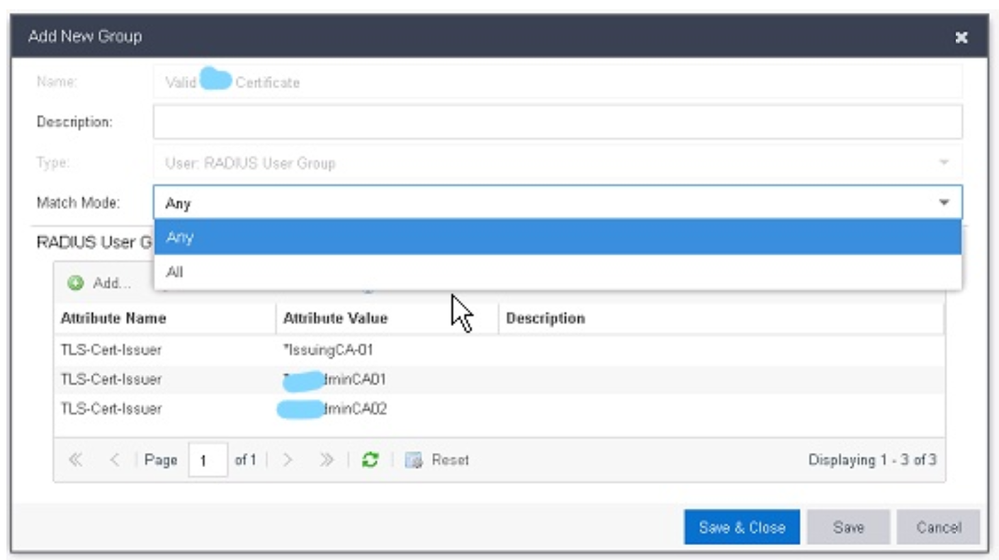The height and width of the screenshot is (560, 999).
Task: Click the Description text field
Action: [557, 122]
